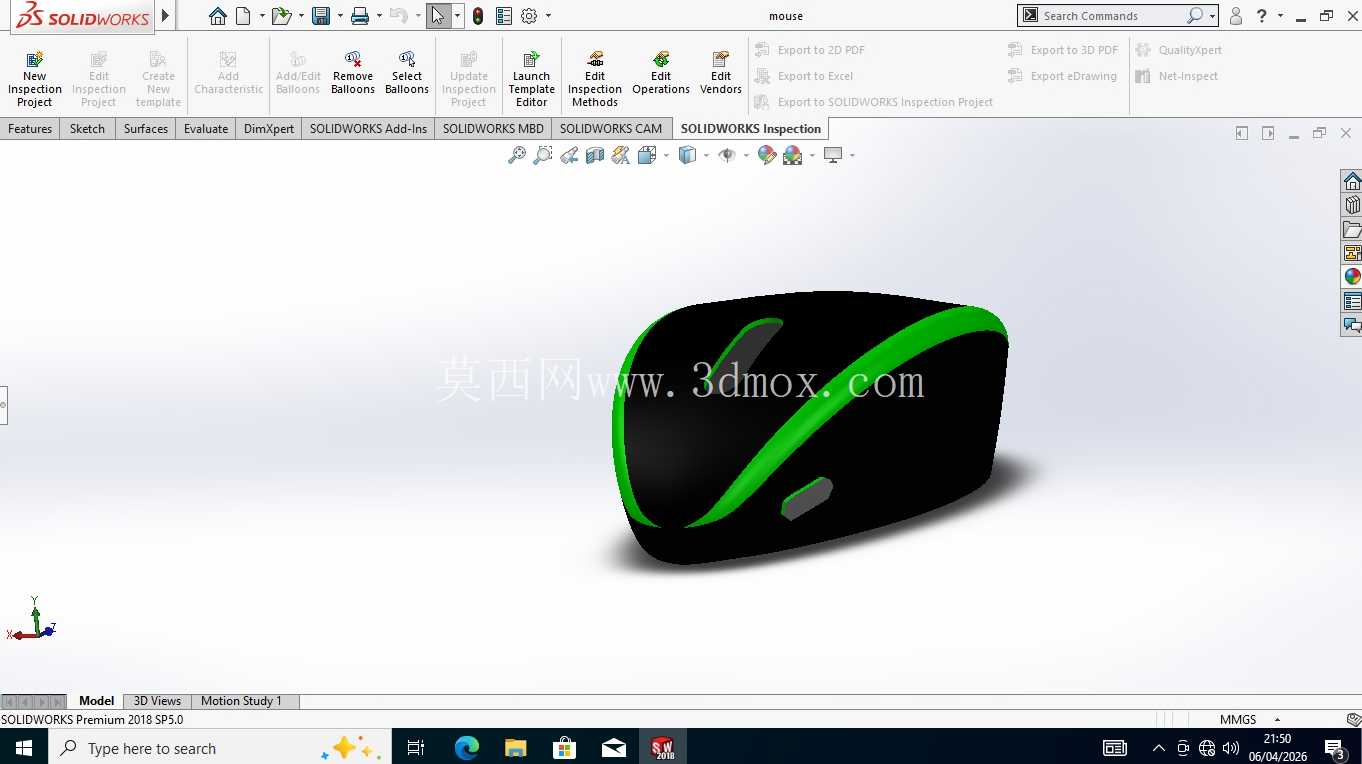Open the SOLIDWORKS Add-Ins tab

pyautogui.click(x=368, y=129)
